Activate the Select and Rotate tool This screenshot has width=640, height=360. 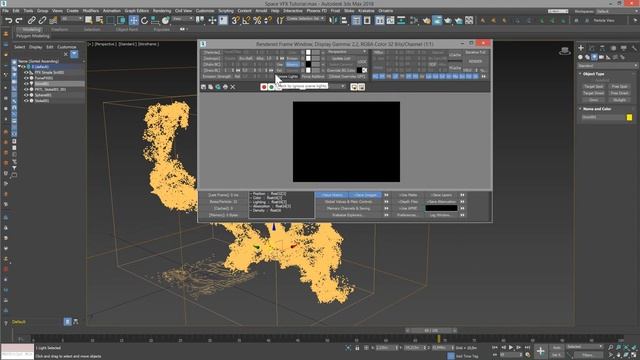(x=144, y=20)
